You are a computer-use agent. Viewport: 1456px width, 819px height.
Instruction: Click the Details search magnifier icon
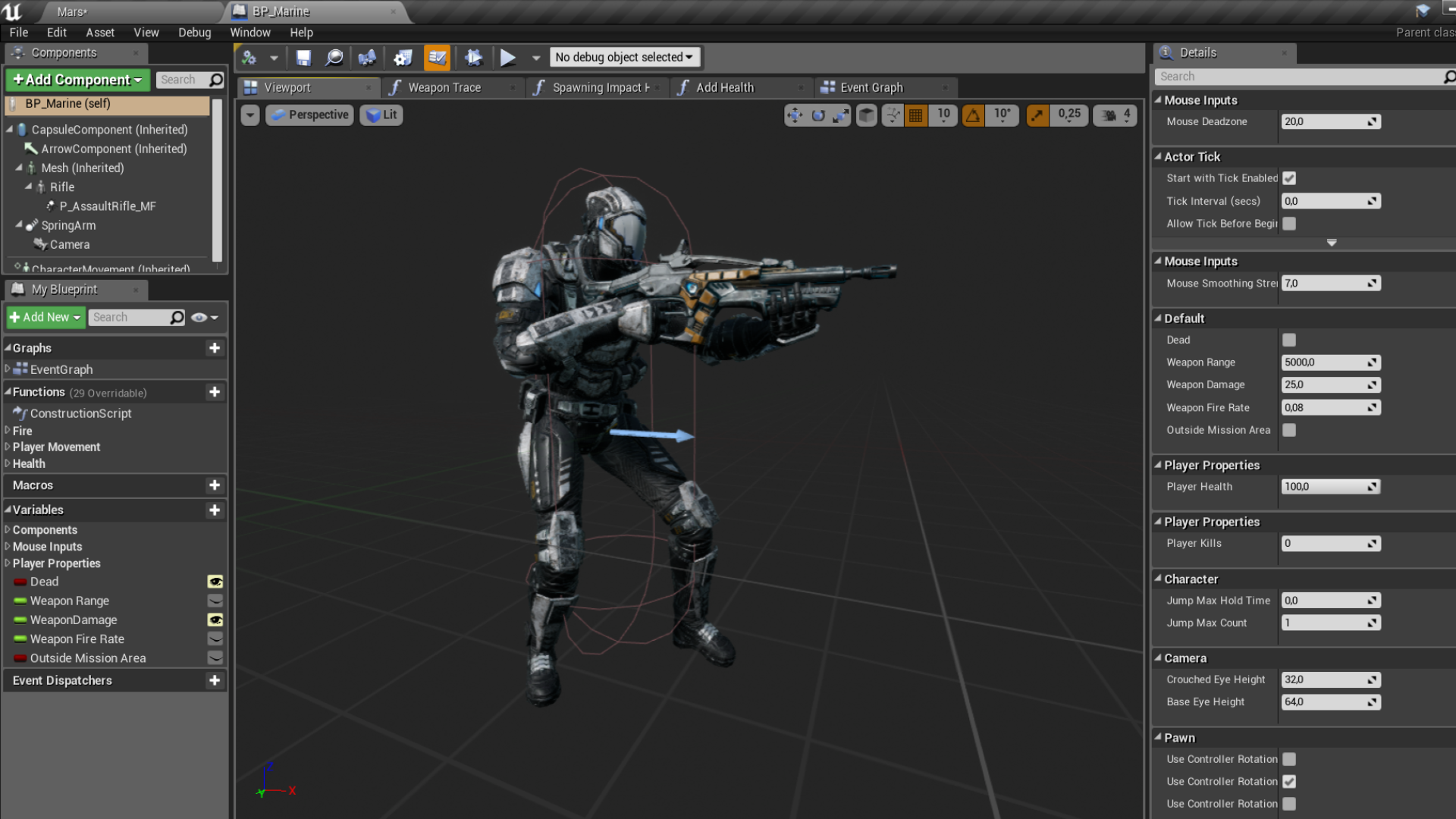pos(1448,77)
